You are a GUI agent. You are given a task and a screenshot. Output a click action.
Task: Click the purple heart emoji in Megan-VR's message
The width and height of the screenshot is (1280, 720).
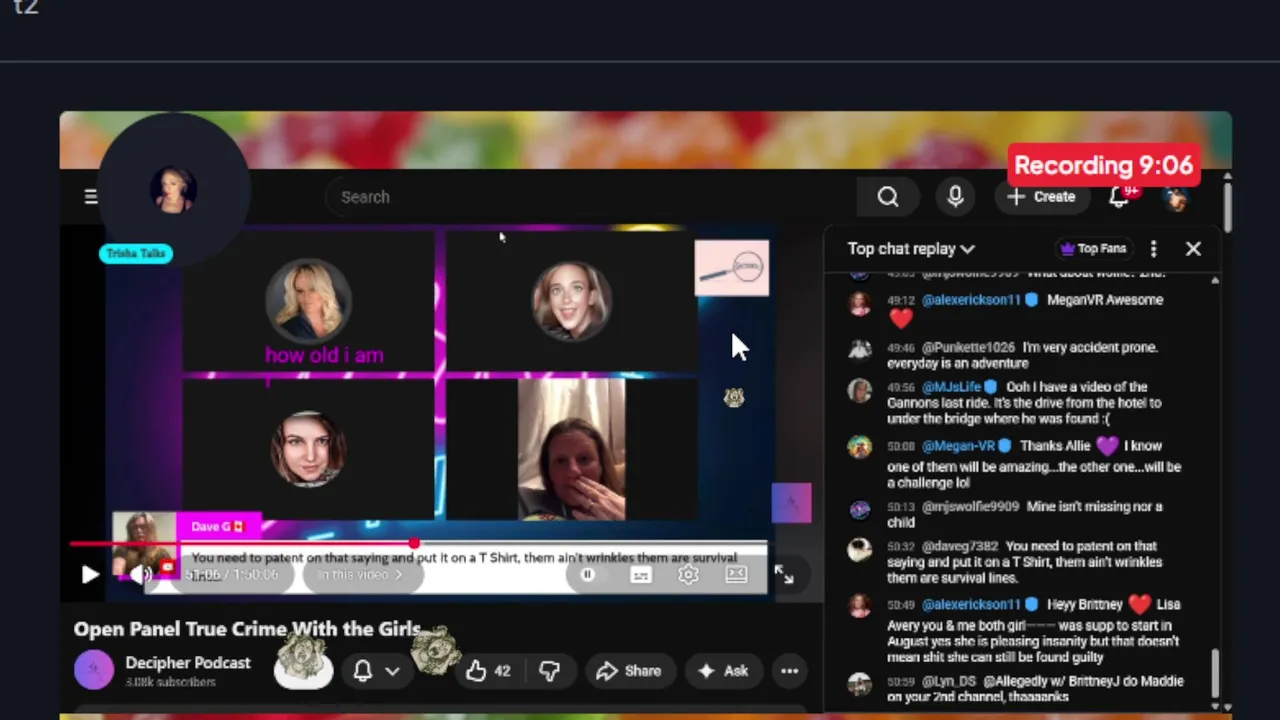(1106, 446)
